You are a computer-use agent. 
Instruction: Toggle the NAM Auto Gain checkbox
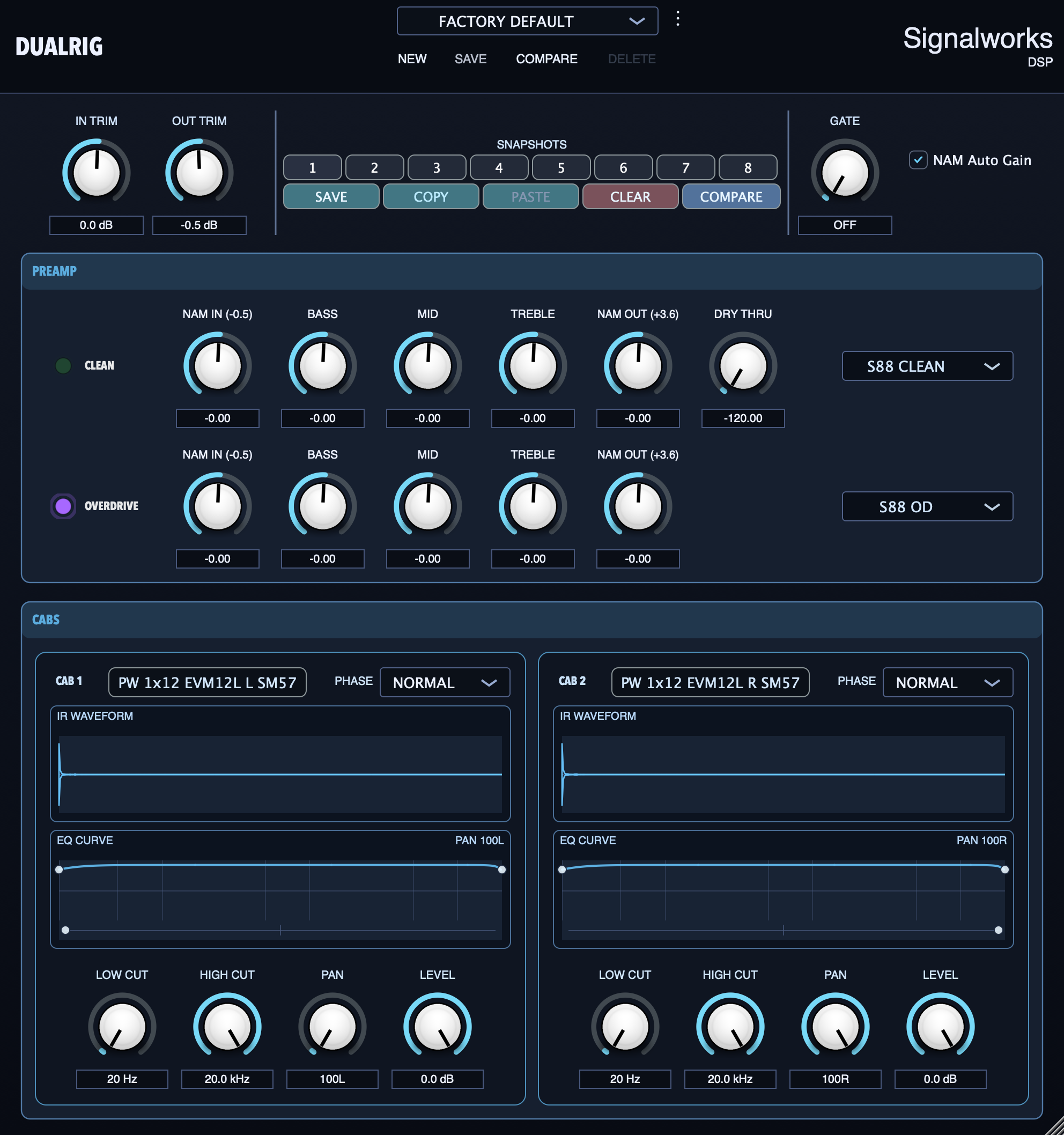pos(918,160)
